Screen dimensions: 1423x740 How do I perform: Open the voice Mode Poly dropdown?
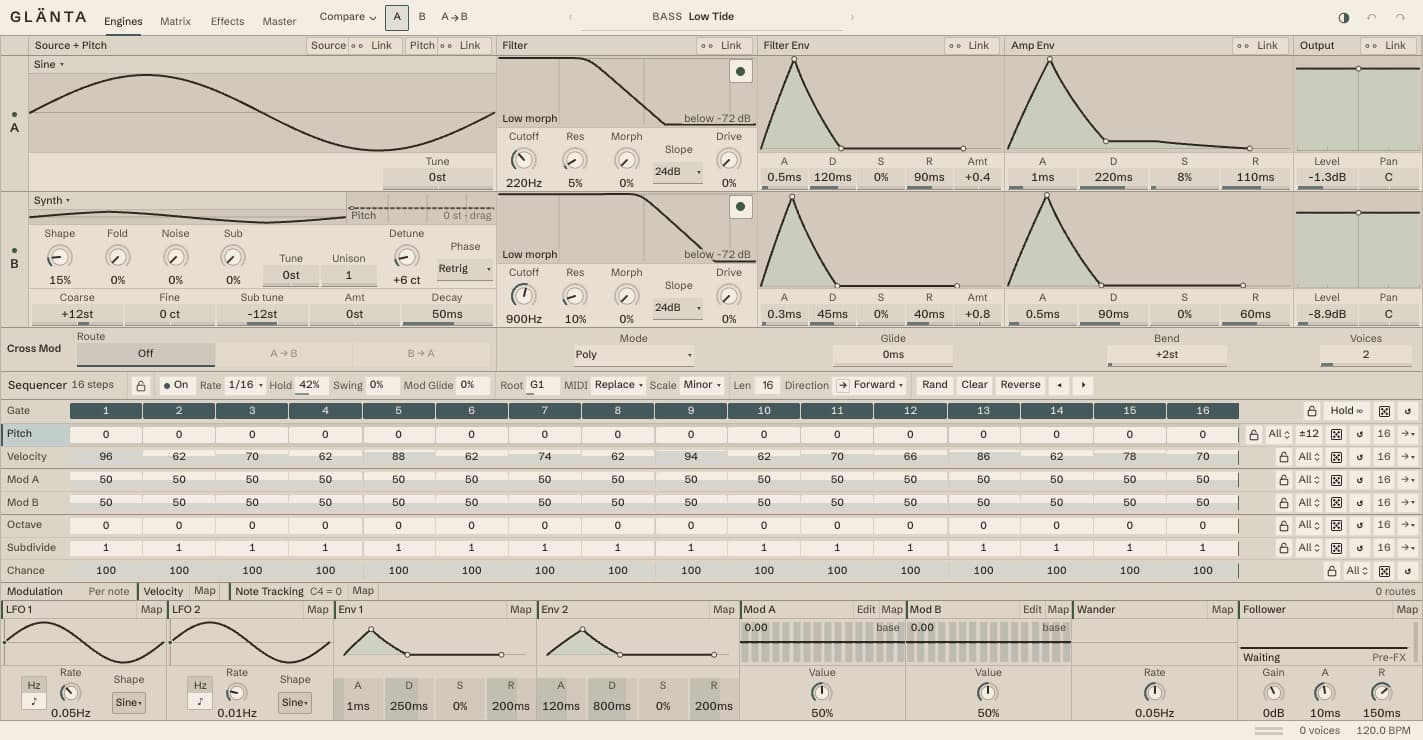pos(633,355)
